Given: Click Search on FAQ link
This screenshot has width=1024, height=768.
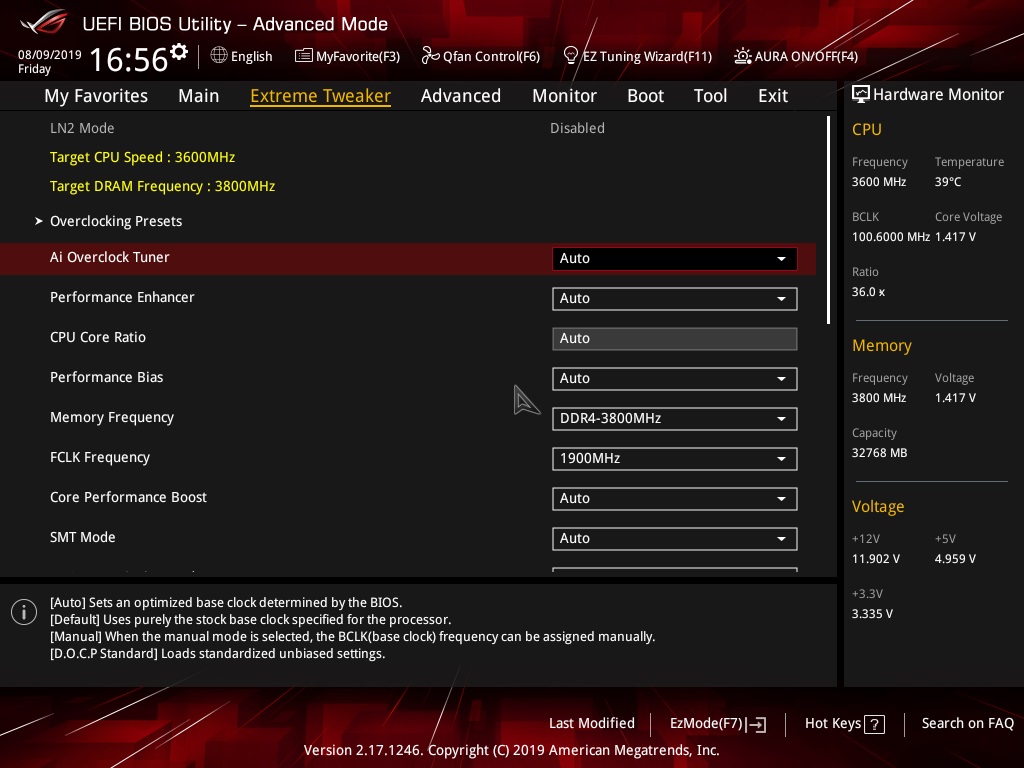Looking at the screenshot, I should 967,724.
